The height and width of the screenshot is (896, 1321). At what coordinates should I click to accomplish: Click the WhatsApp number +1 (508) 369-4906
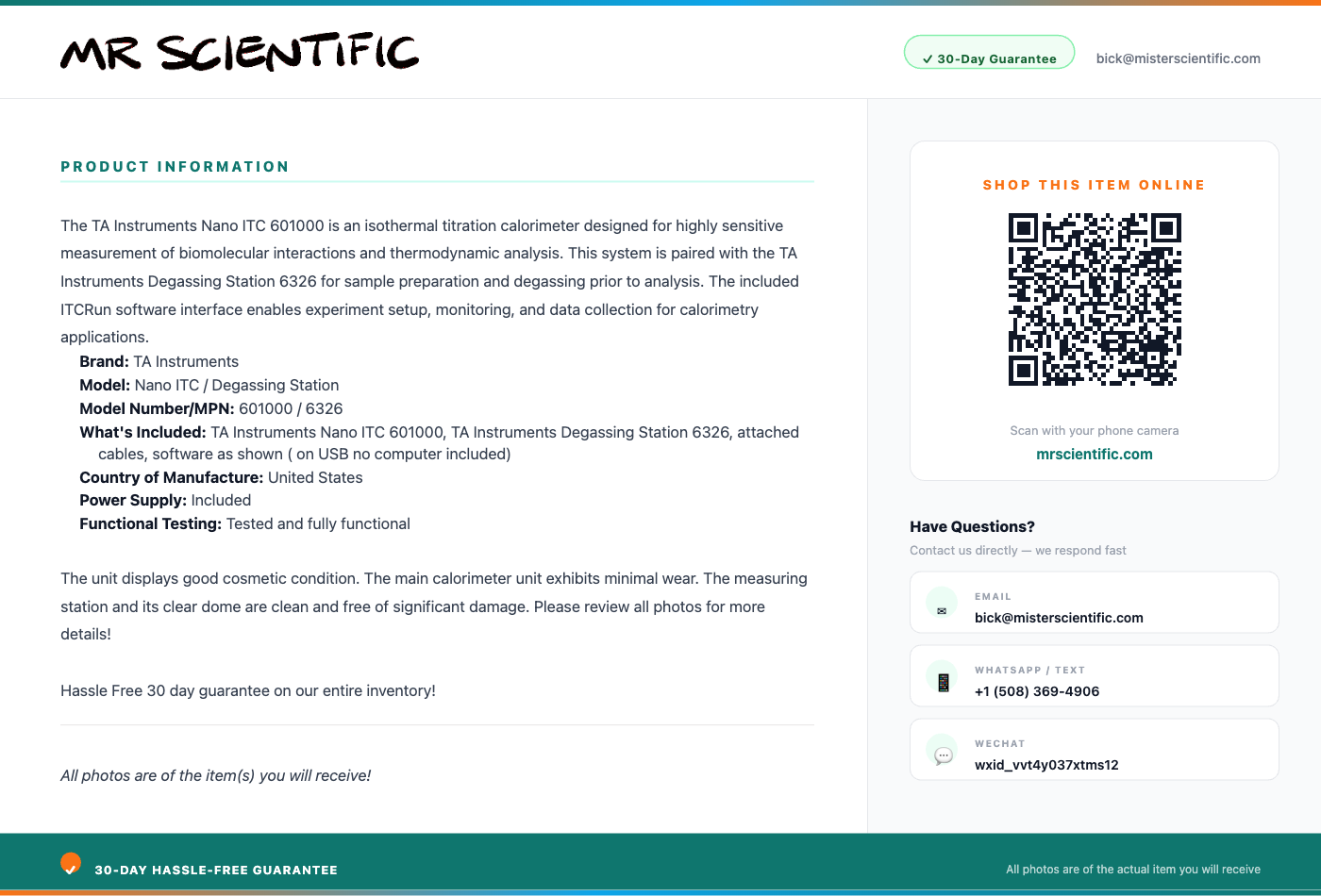click(x=1037, y=691)
